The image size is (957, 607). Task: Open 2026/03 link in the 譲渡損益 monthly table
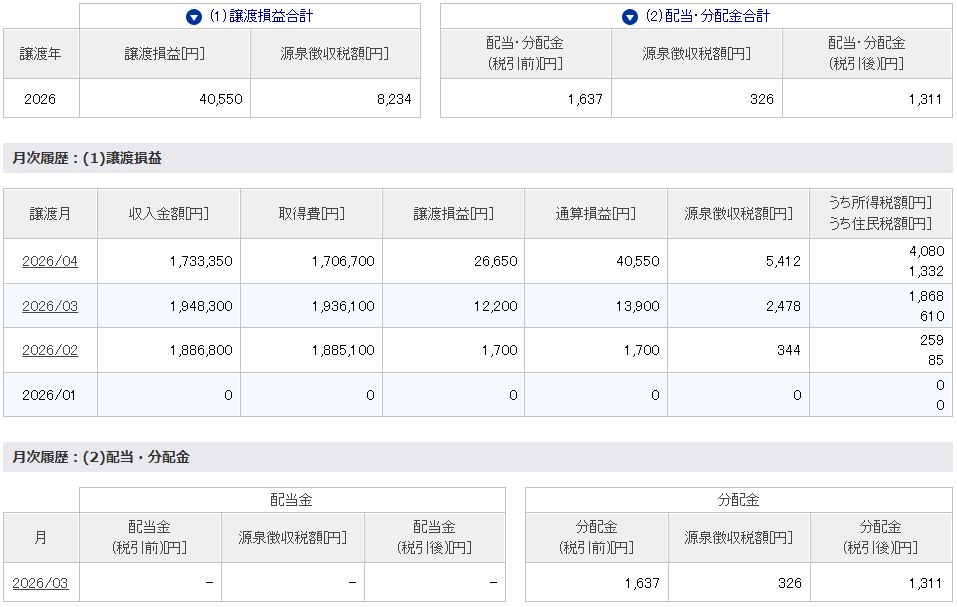50,306
